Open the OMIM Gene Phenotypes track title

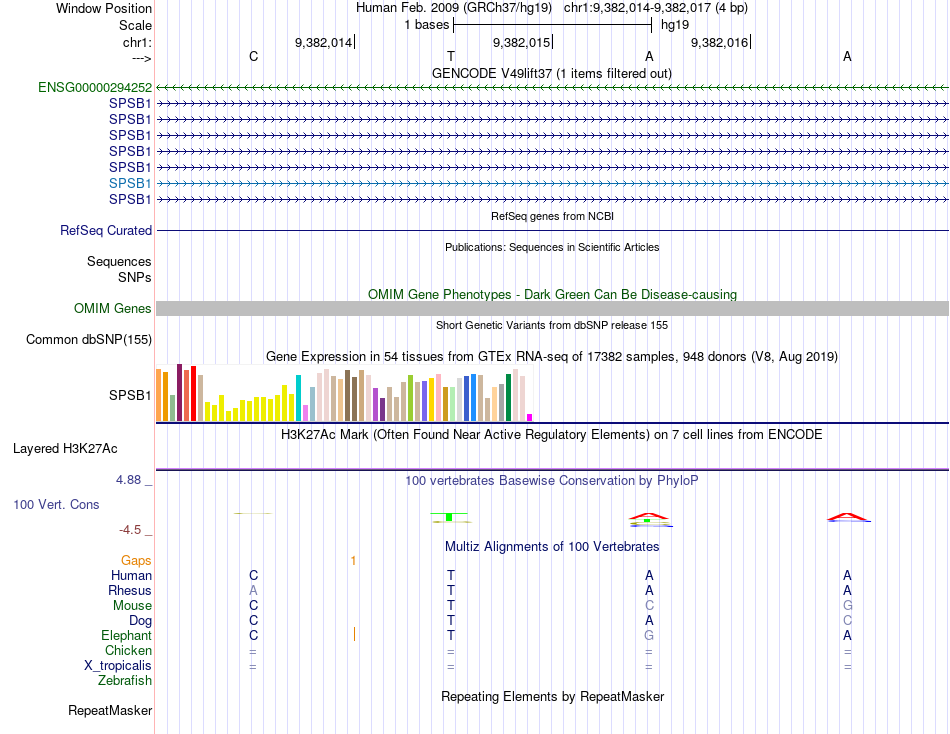tap(552, 295)
